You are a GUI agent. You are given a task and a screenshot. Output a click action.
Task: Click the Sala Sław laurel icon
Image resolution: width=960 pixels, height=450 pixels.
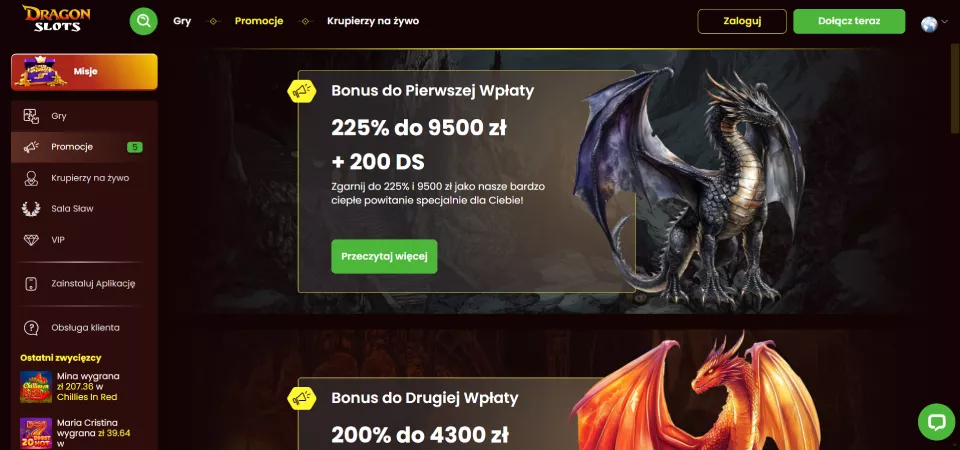[31, 209]
